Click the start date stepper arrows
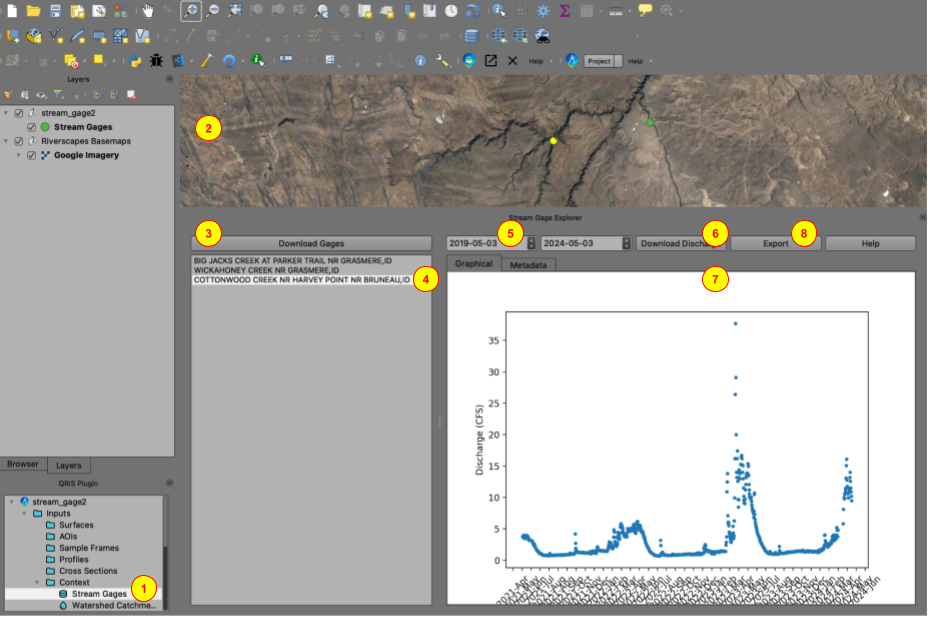Screen dimensions: 934x621 point(531,244)
